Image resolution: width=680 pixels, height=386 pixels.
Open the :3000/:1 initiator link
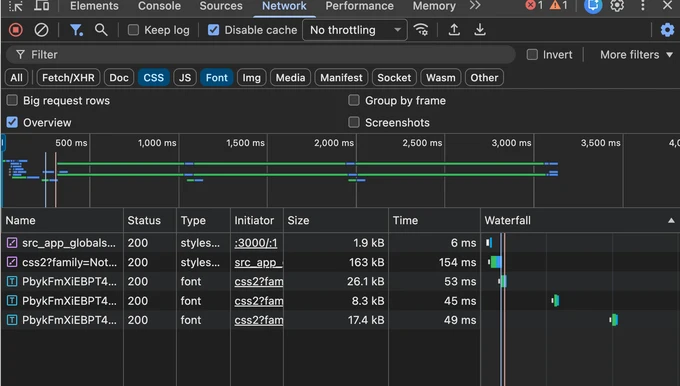(255, 243)
